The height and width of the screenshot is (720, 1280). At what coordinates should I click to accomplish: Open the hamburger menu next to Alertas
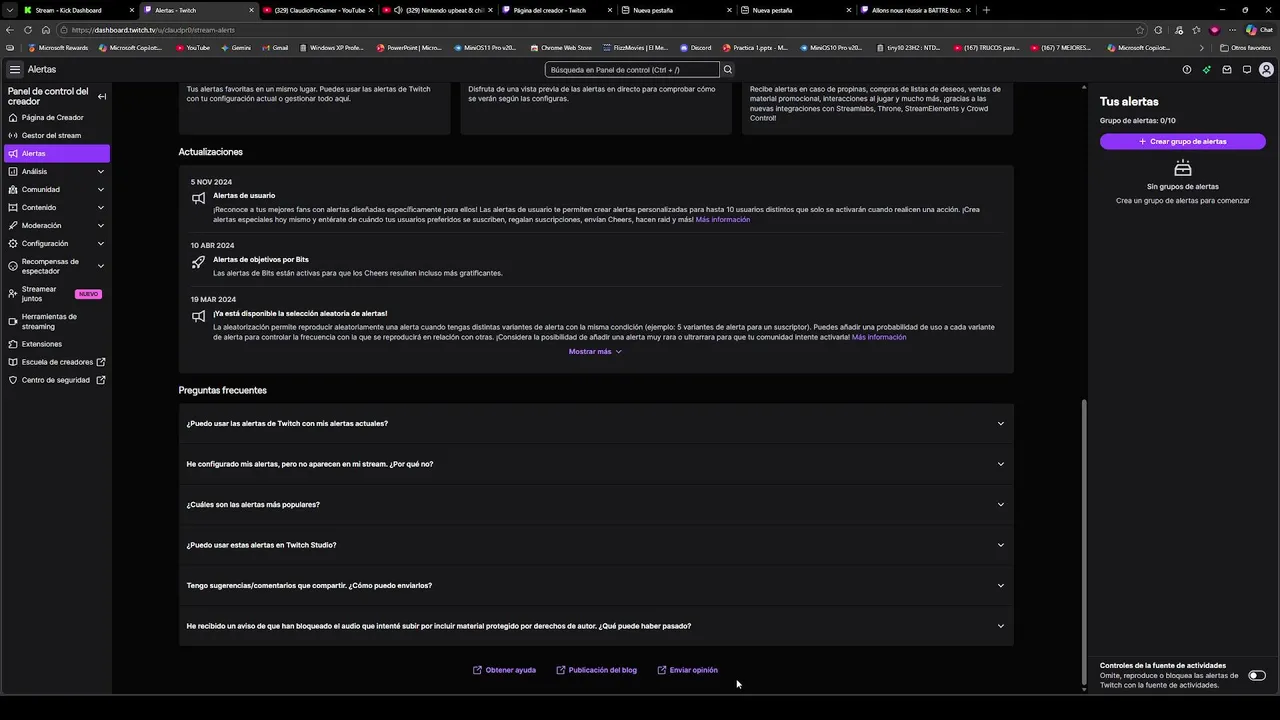(x=14, y=69)
